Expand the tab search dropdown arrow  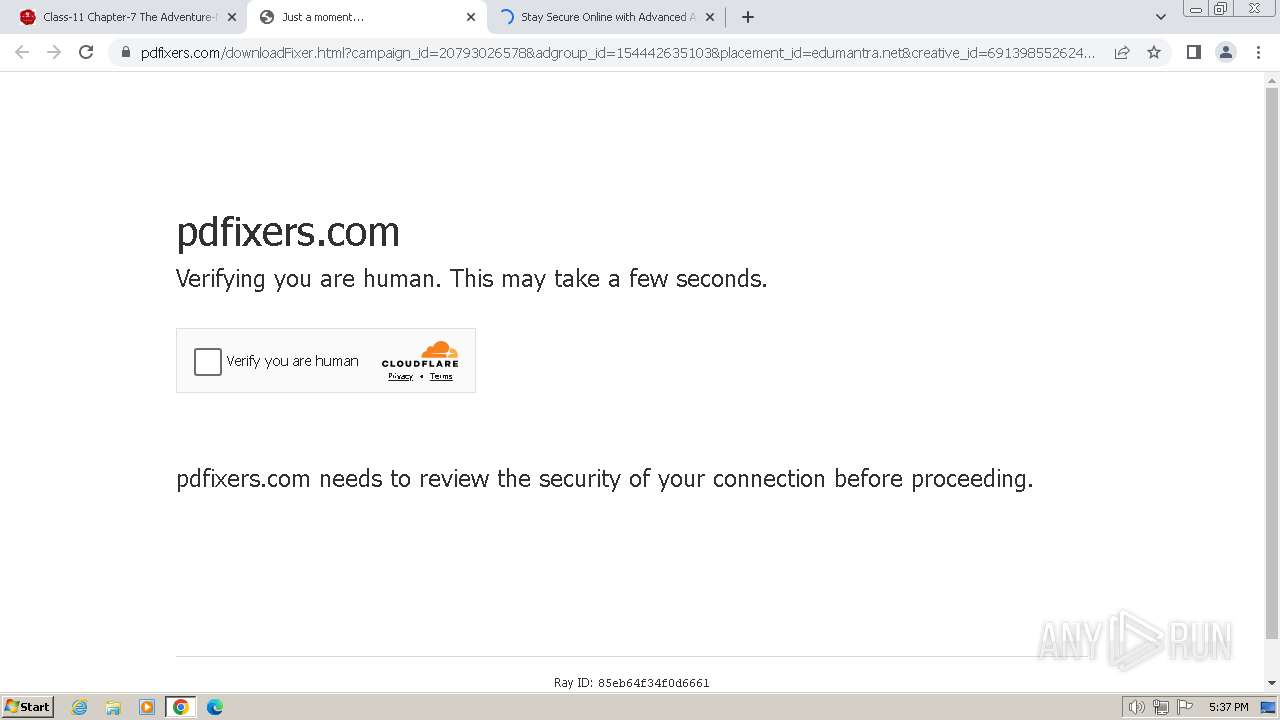coord(1161,17)
